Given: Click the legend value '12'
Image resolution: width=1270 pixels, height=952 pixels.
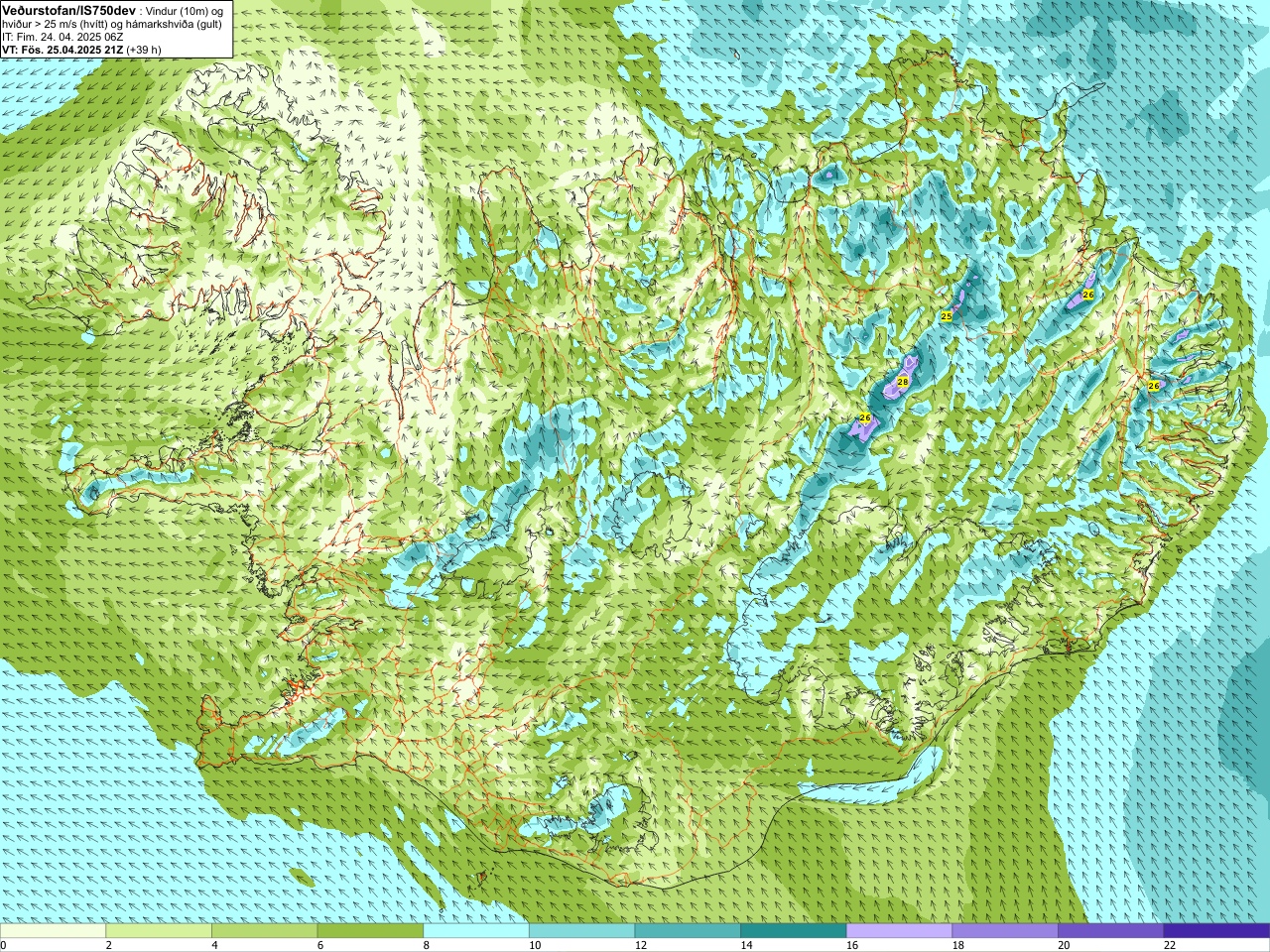Looking at the screenshot, I should pyautogui.click(x=640, y=945).
